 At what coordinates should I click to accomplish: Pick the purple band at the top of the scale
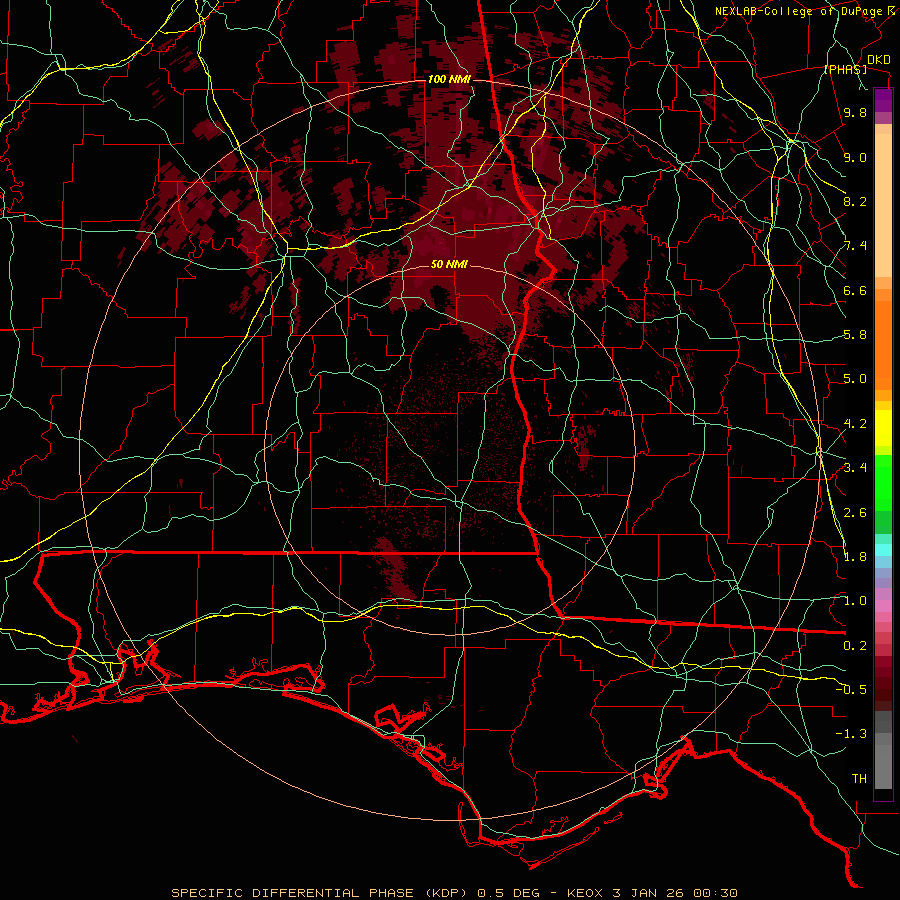883,100
